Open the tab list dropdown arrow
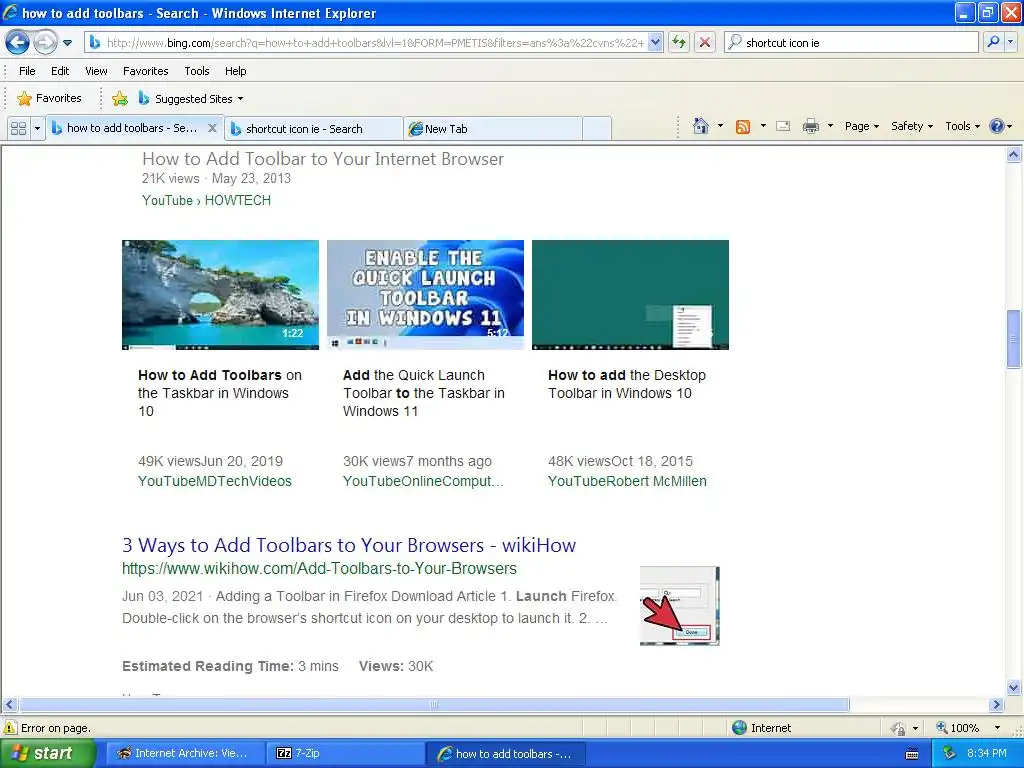The width and height of the screenshot is (1024, 768). pyautogui.click(x=37, y=129)
